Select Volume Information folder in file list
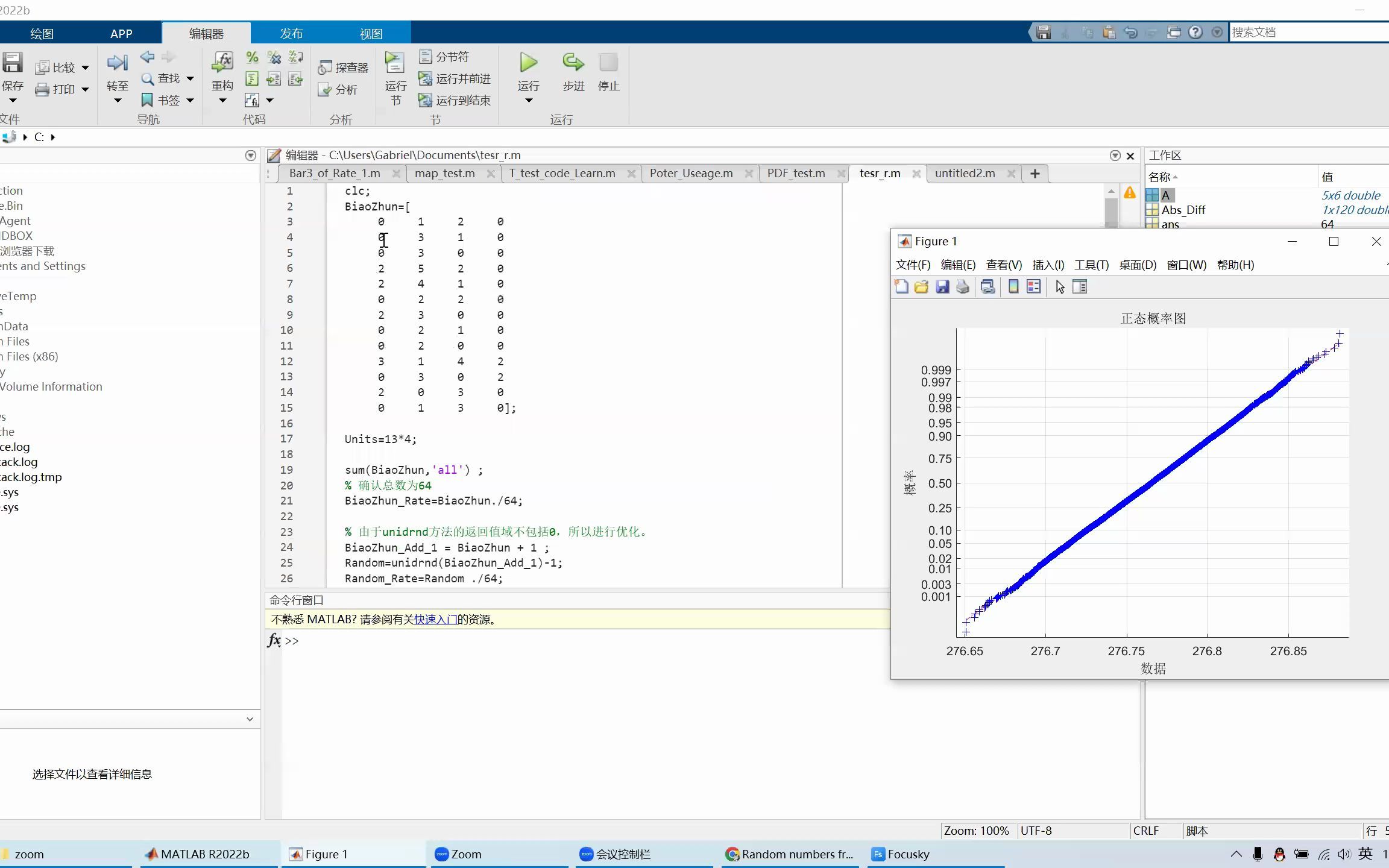1389x868 pixels. point(51,386)
